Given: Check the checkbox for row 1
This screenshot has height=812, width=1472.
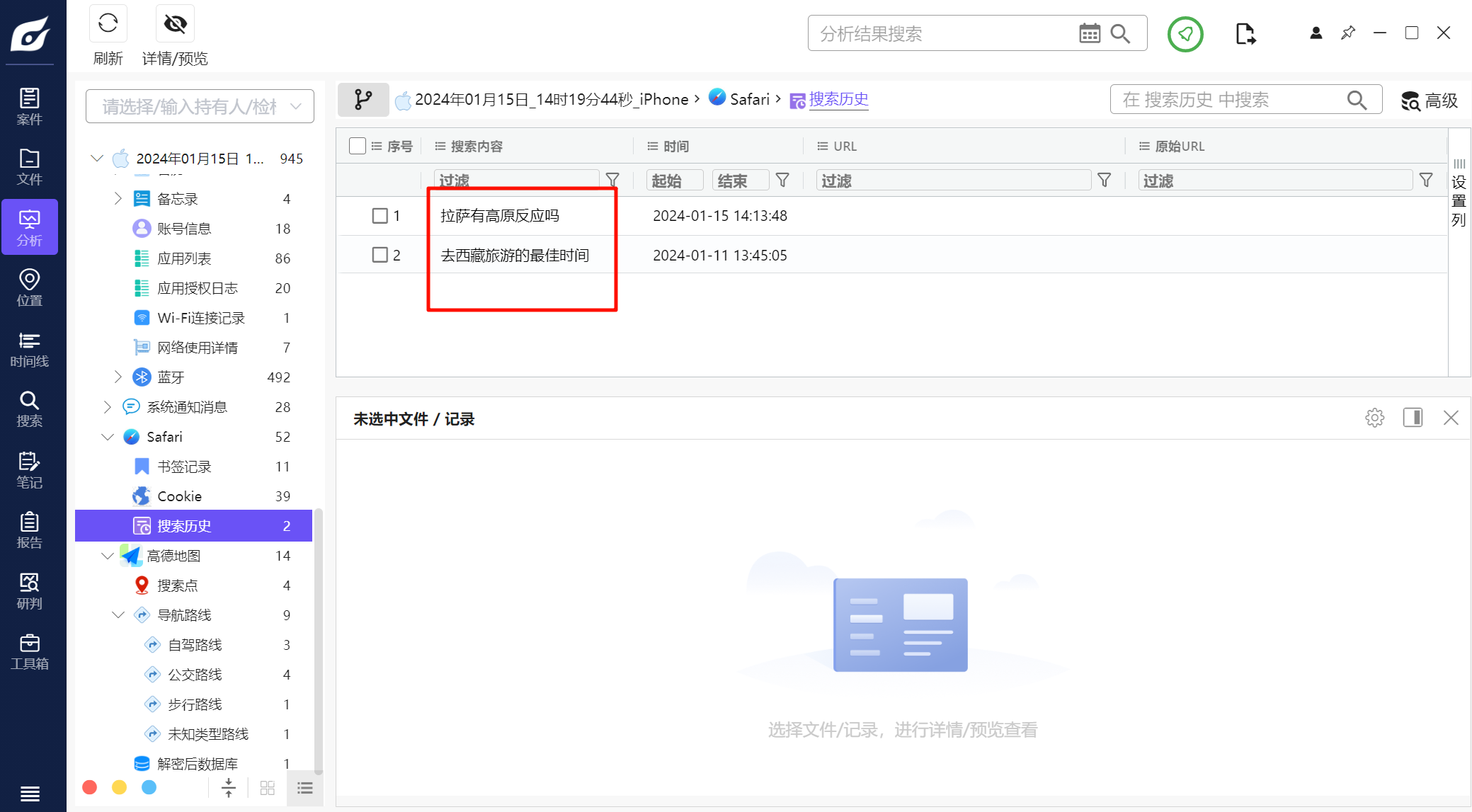Looking at the screenshot, I should [380, 215].
